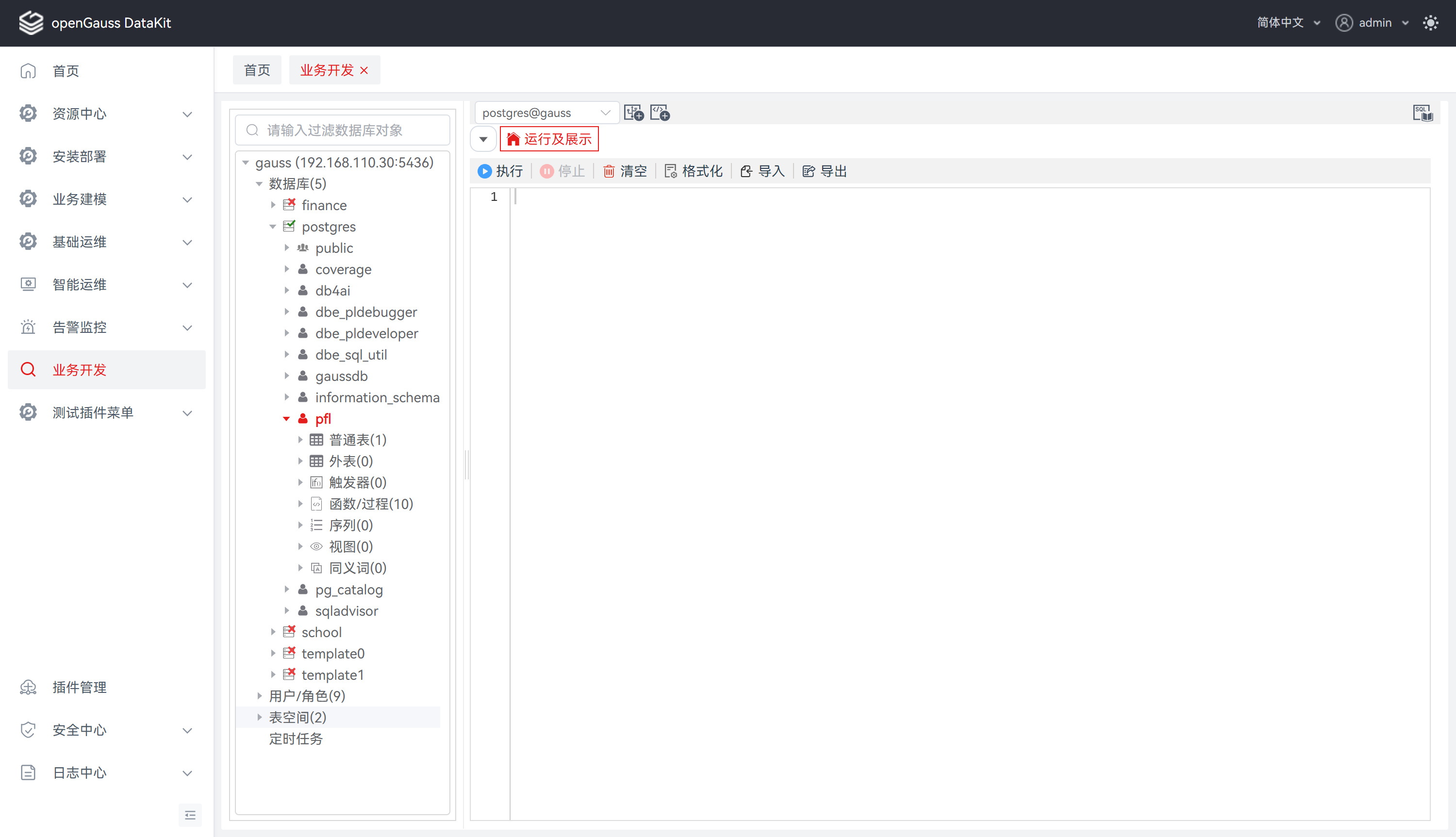Screen dimensions: 1456x837
Task: Expand the 函数/过程(10) tree node
Action: click(300, 504)
